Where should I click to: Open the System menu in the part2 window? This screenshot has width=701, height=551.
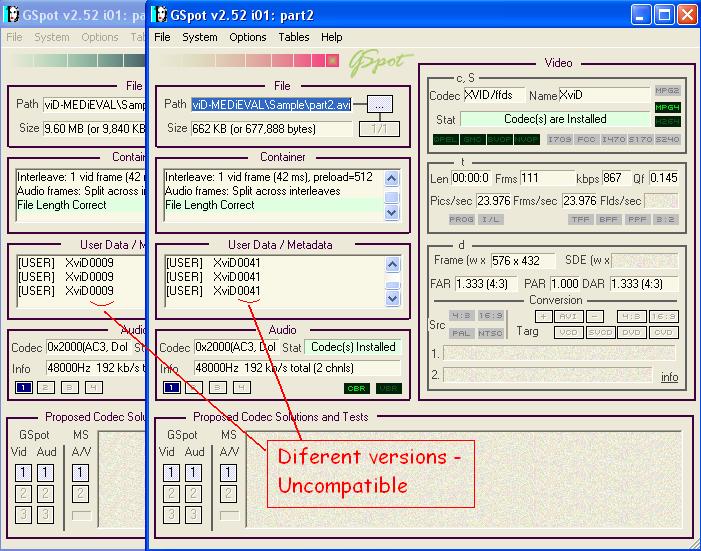tap(199, 37)
